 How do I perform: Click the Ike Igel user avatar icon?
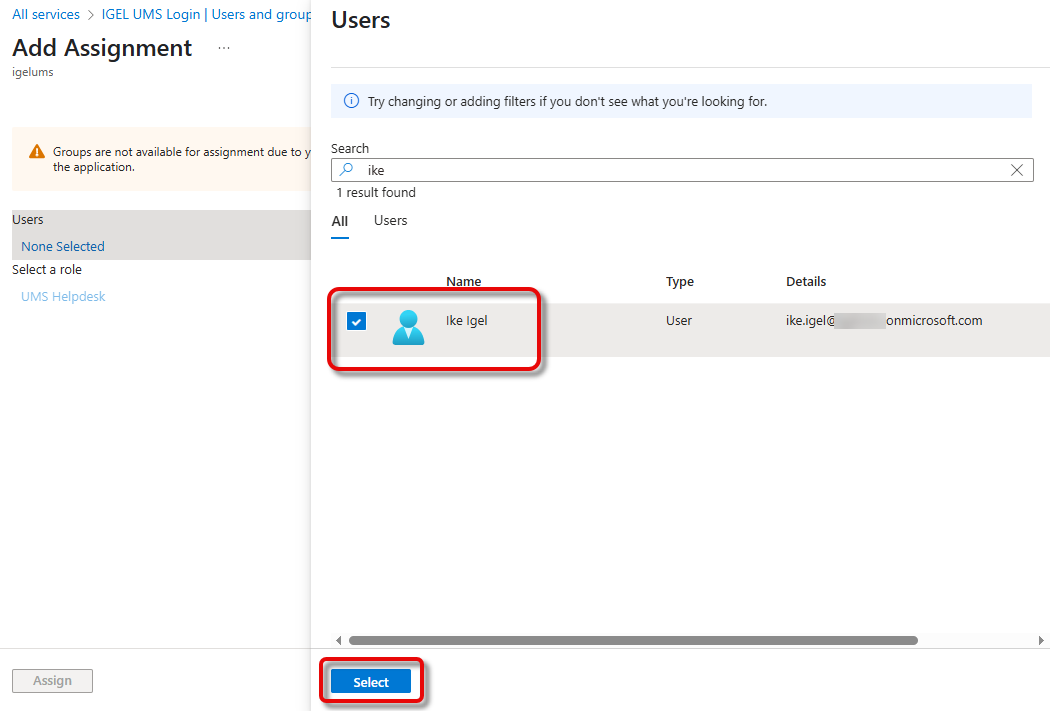[x=408, y=327]
